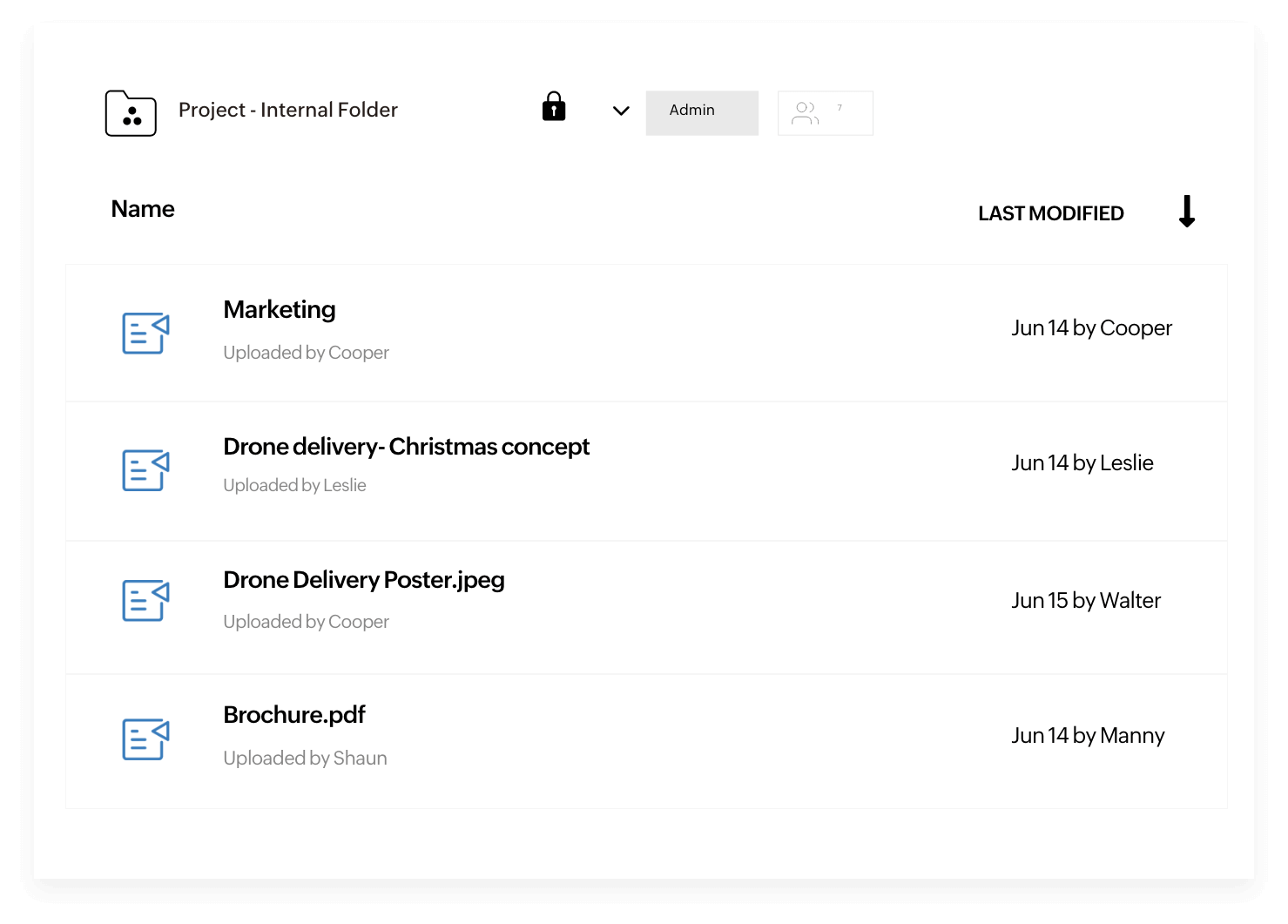Open the Marketing item

[x=279, y=309]
